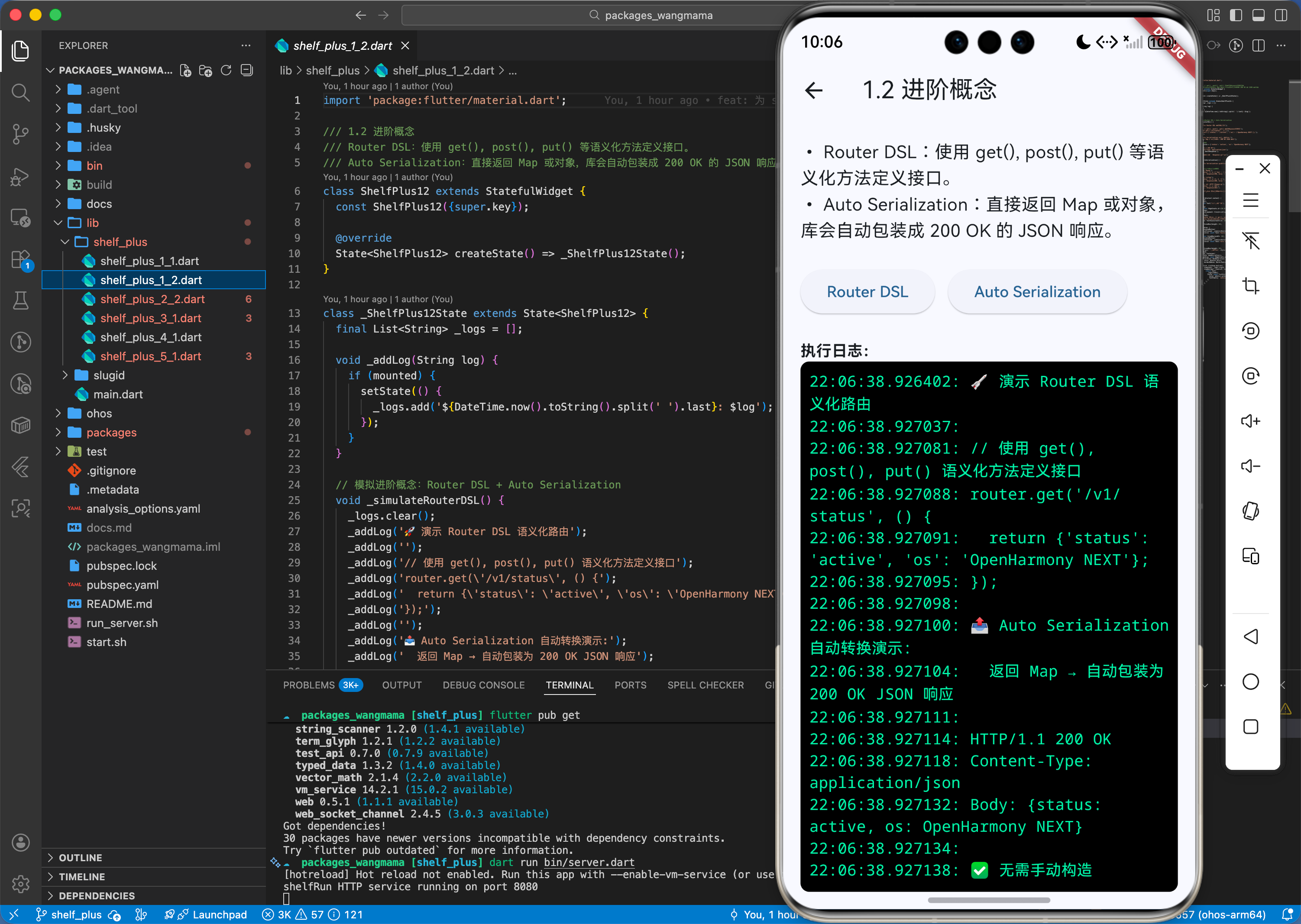Click the New File icon in explorer header
1301x924 pixels.
click(x=185, y=70)
